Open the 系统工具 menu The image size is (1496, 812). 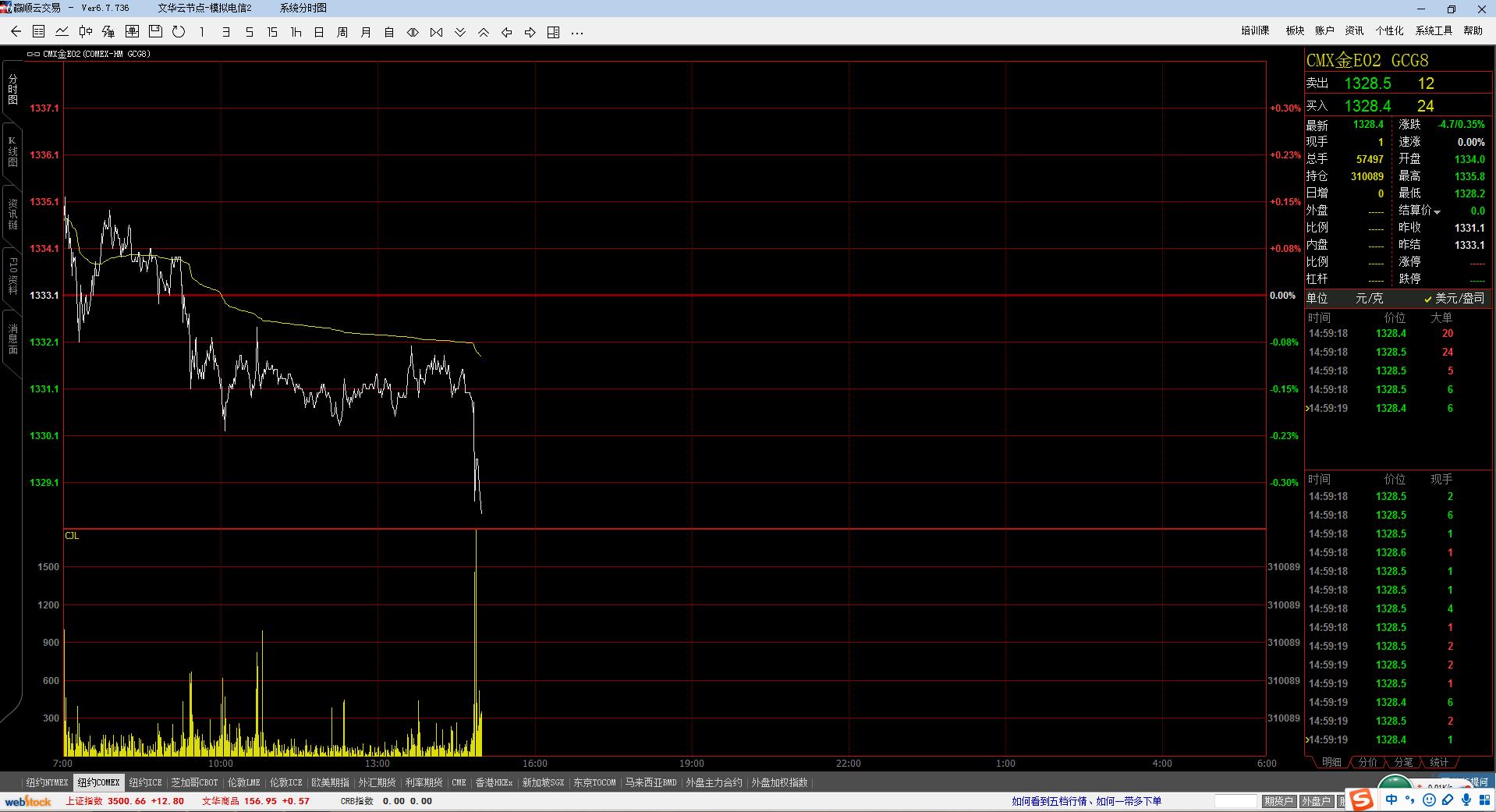[1434, 30]
